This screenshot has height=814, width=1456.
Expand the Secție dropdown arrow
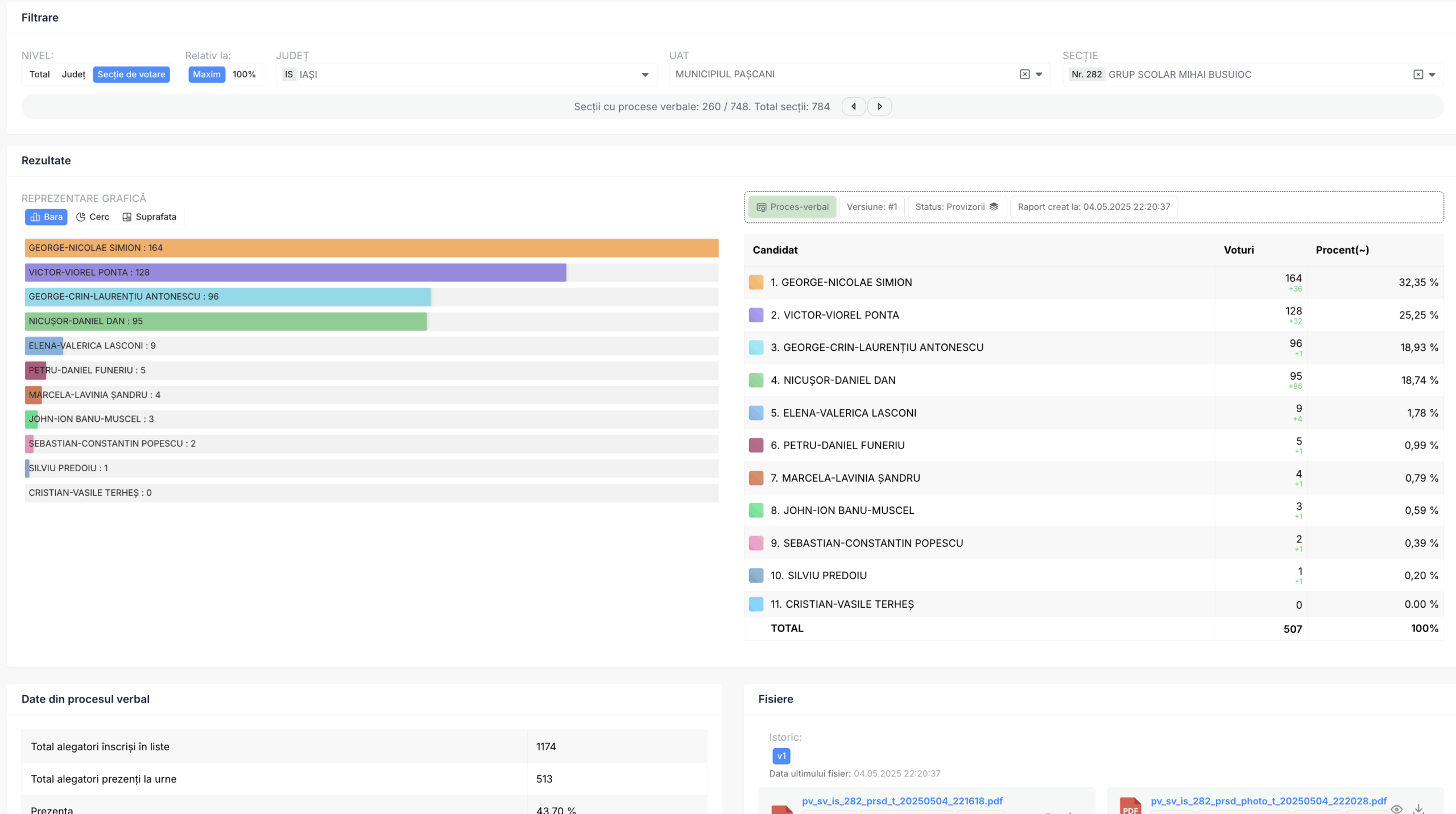point(1432,74)
